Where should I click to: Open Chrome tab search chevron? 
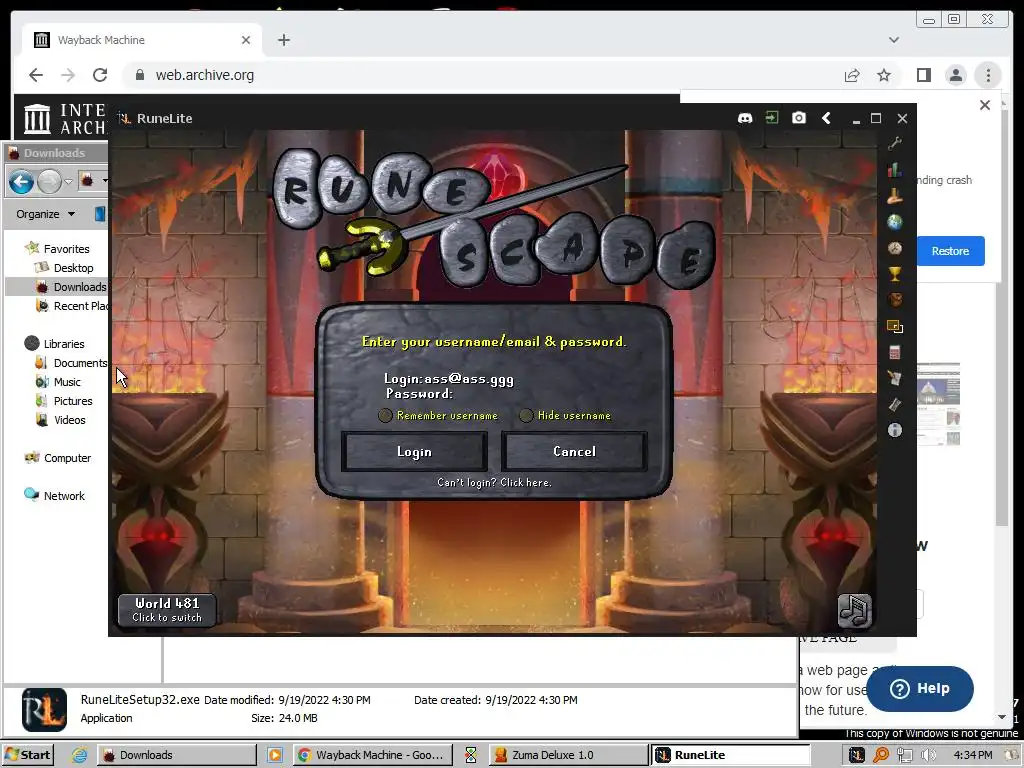(894, 40)
